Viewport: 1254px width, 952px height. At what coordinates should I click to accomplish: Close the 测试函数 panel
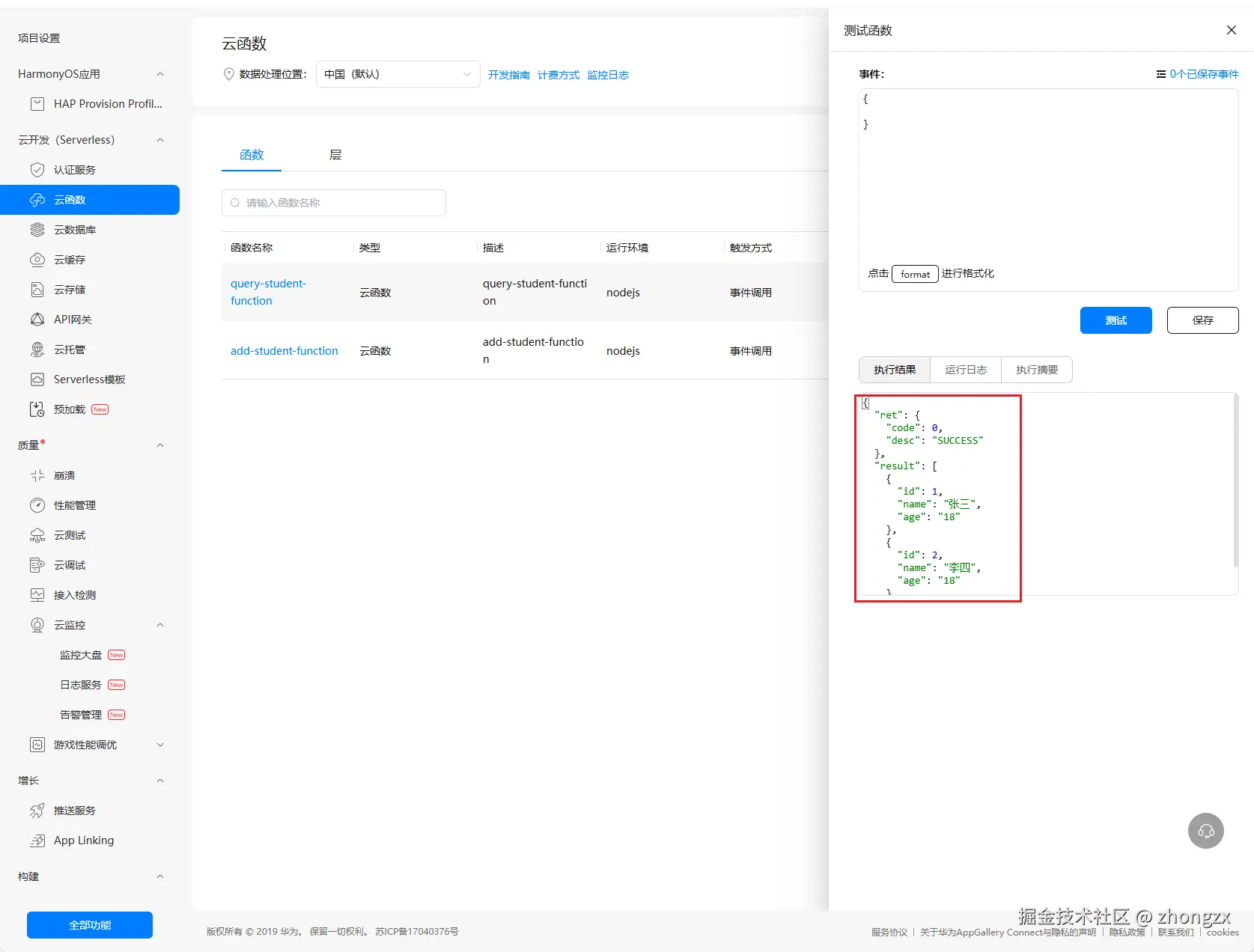click(x=1232, y=30)
